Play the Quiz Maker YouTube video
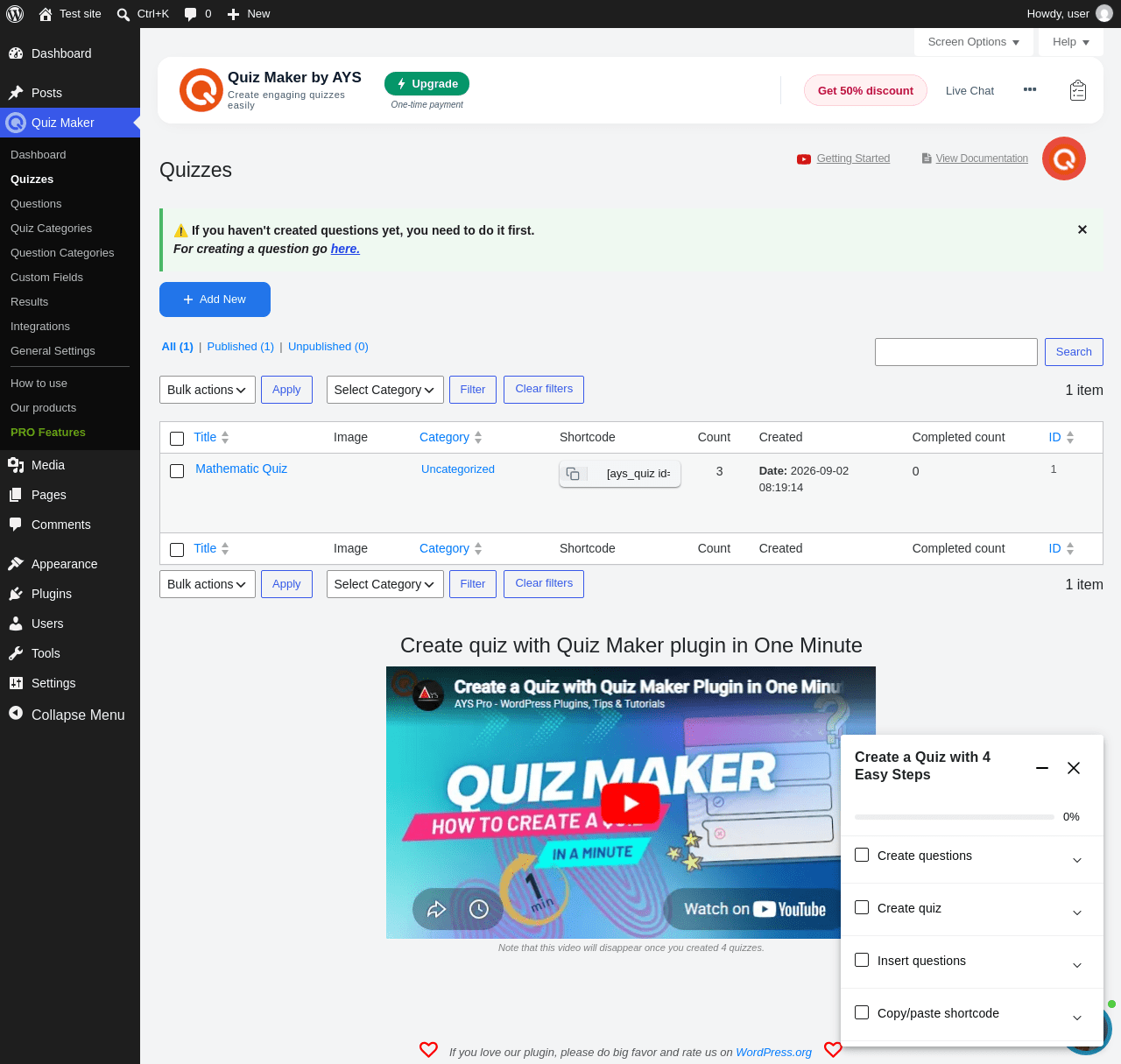Viewport: 1121px width, 1064px height. 631,802
